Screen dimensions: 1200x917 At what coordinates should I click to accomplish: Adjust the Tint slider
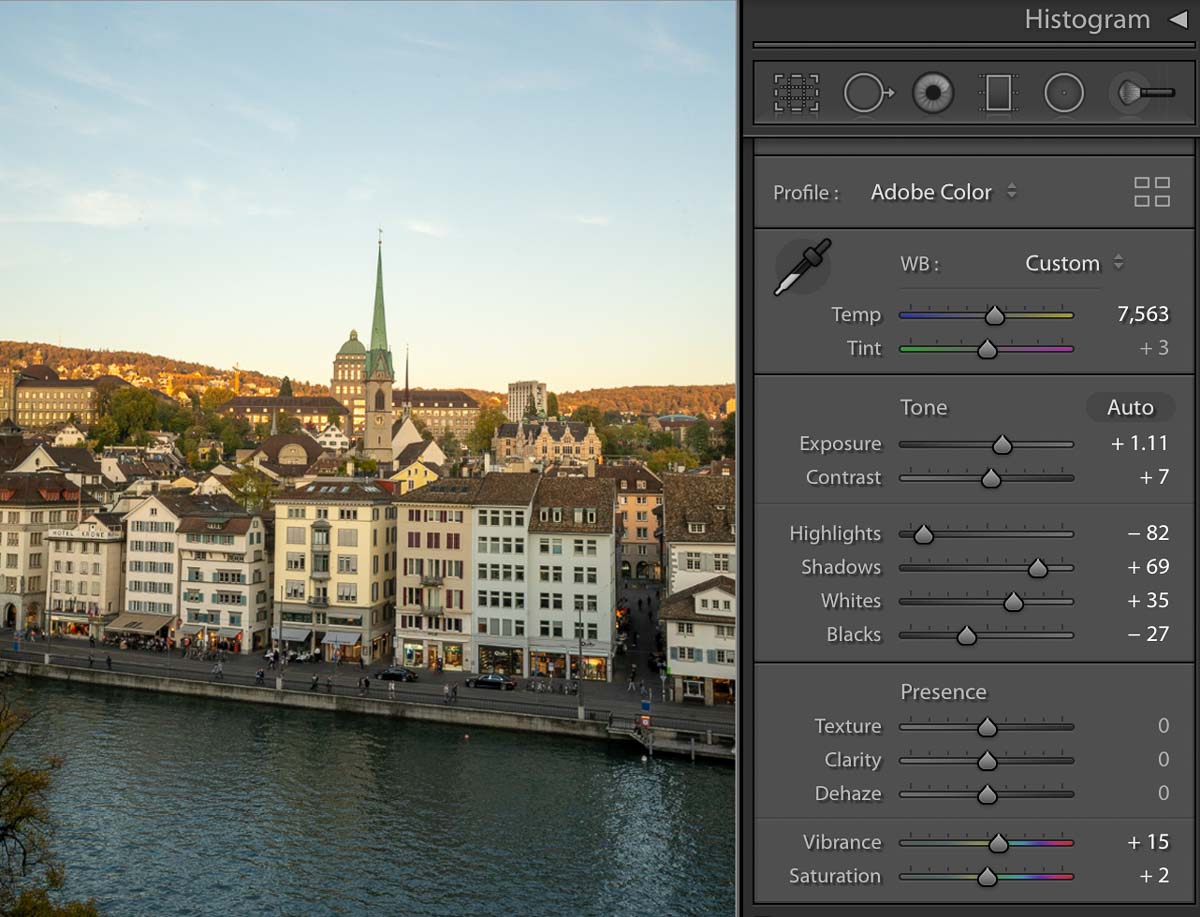pos(987,349)
